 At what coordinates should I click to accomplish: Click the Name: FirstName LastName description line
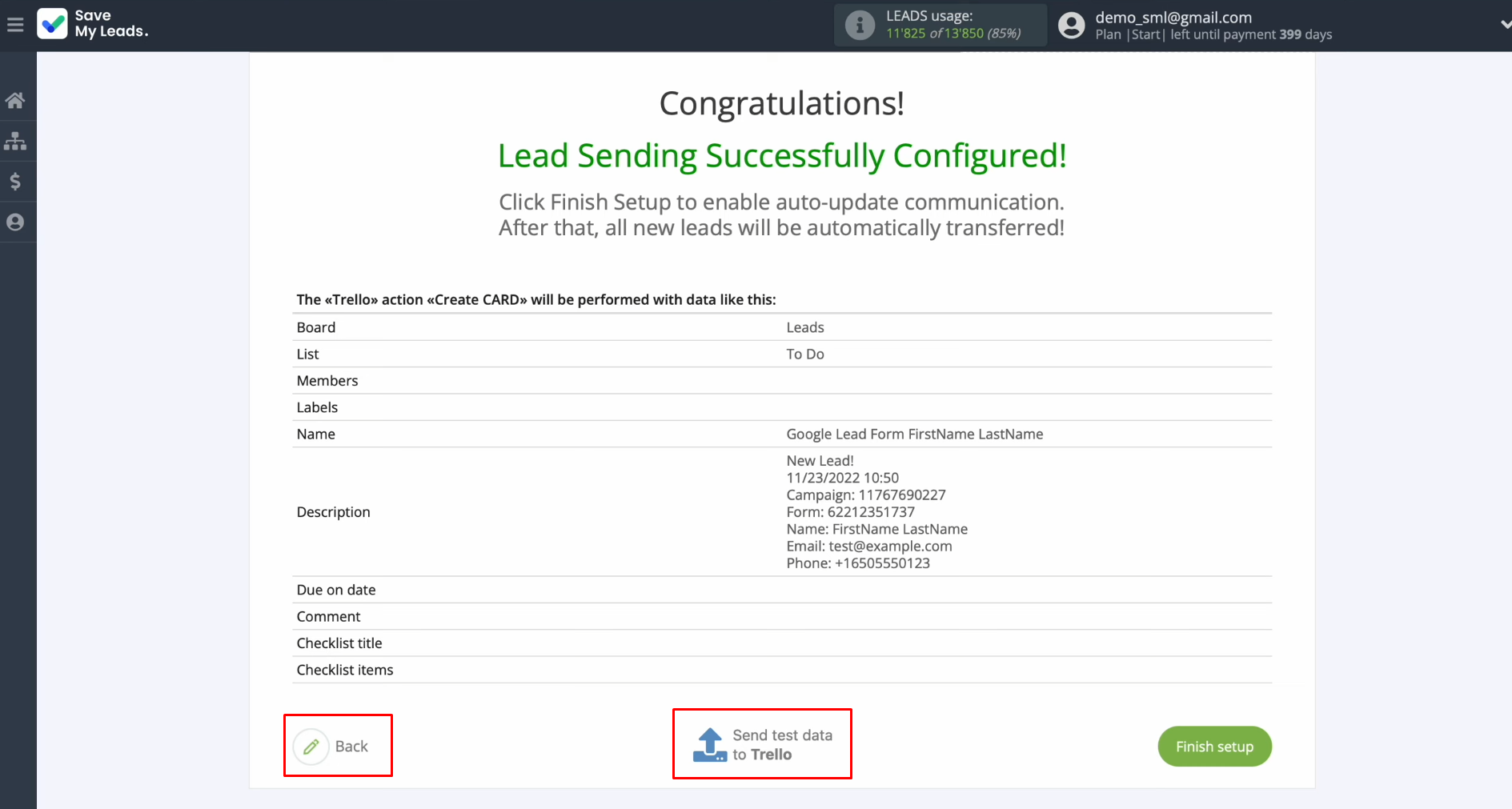pyautogui.click(x=876, y=529)
